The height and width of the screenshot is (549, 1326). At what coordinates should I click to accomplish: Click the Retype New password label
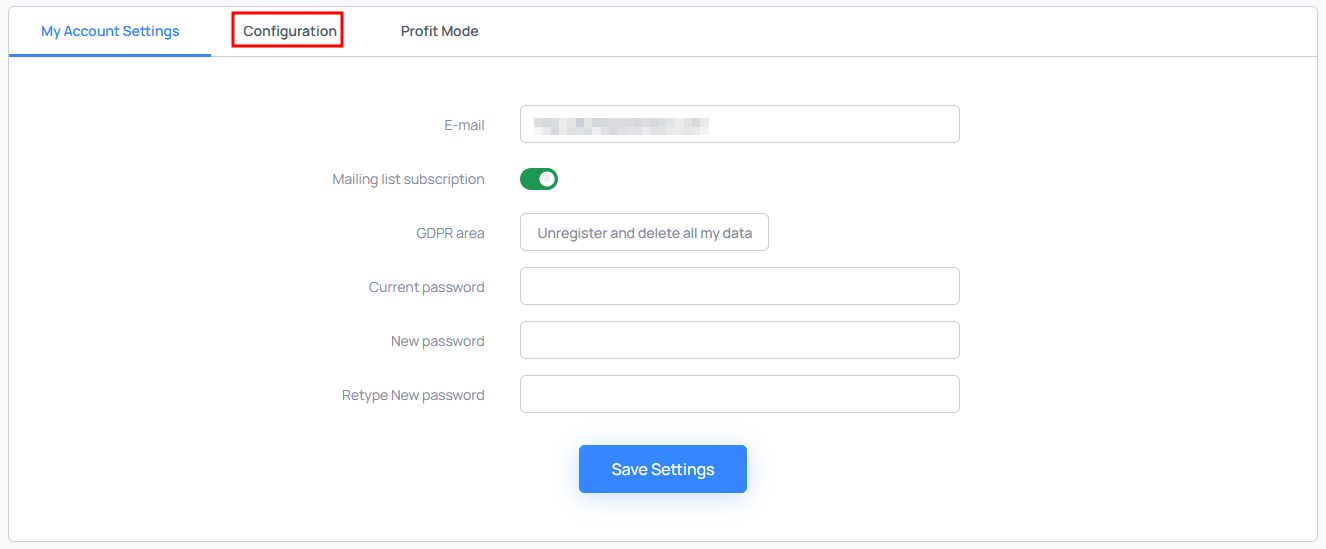[x=413, y=395]
